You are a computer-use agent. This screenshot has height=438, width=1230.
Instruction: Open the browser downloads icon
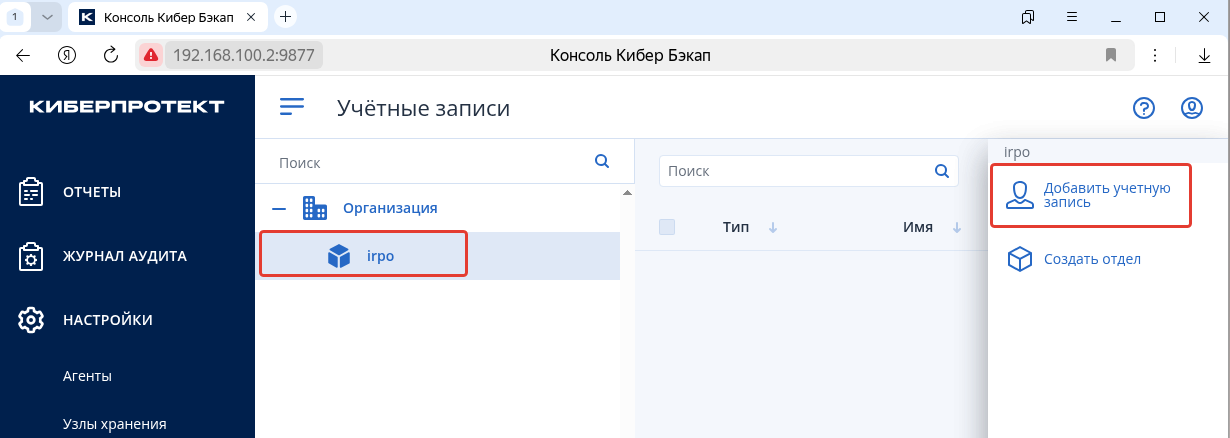[x=1205, y=55]
